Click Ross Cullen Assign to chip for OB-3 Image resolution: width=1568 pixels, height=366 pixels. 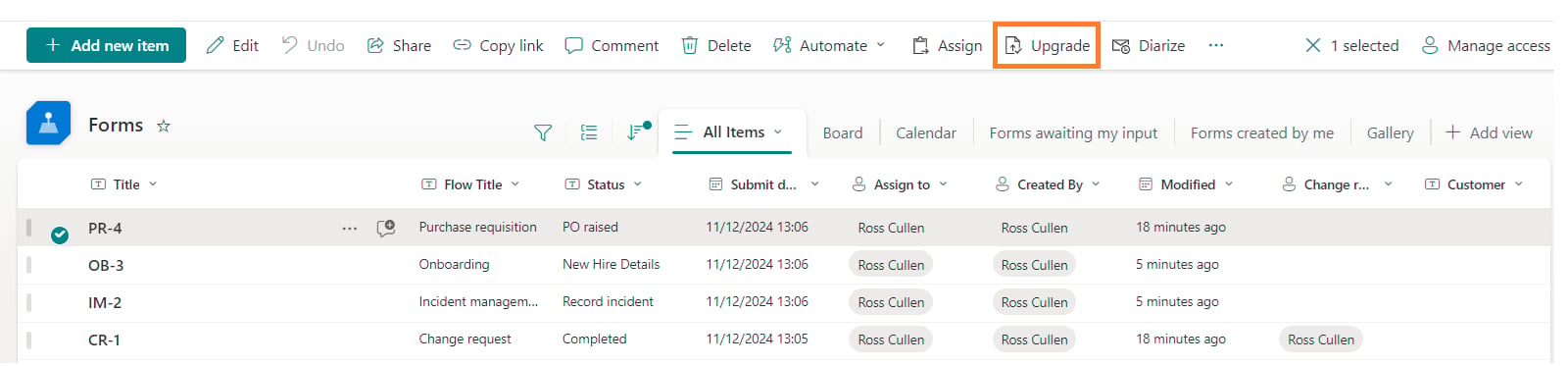tap(891, 265)
